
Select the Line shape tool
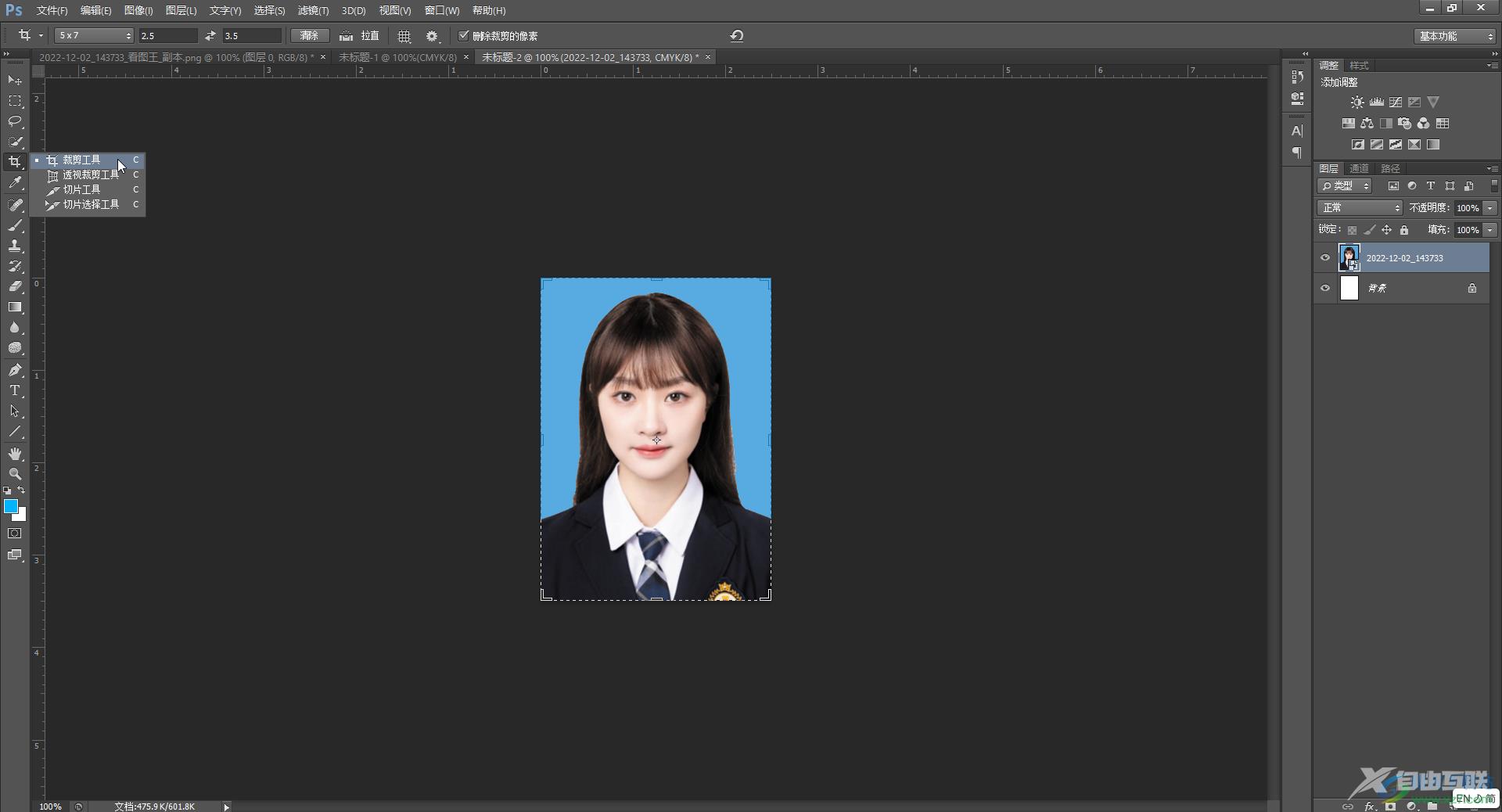(x=15, y=432)
